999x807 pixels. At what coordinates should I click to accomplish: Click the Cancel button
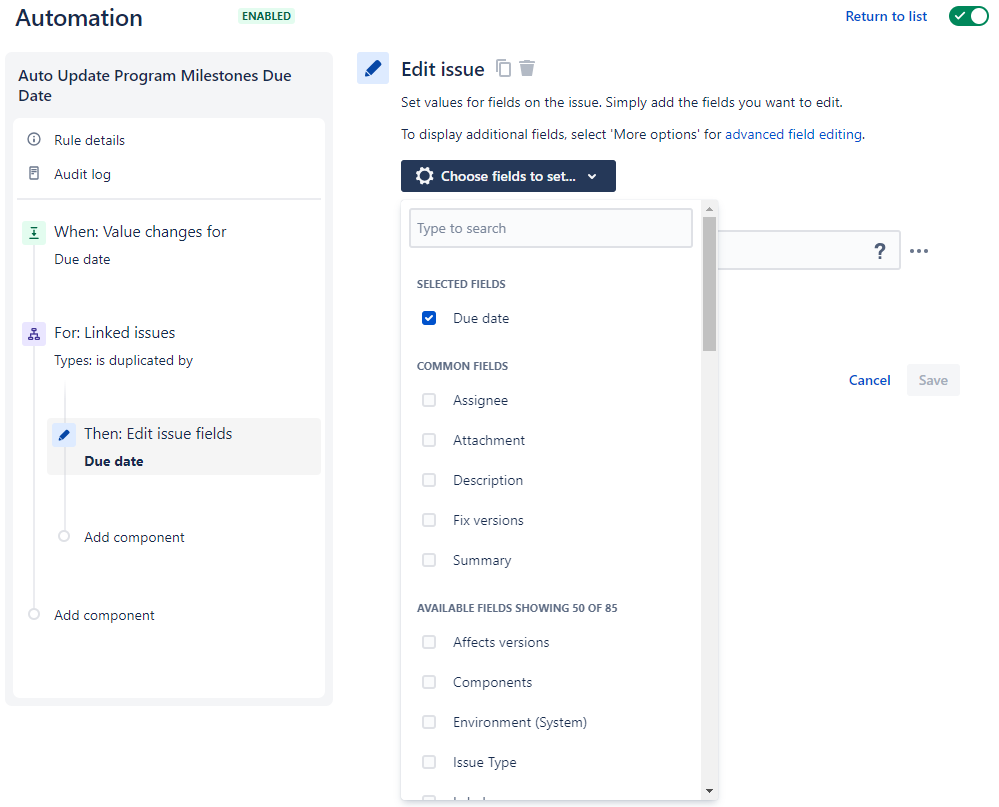[x=869, y=380]
